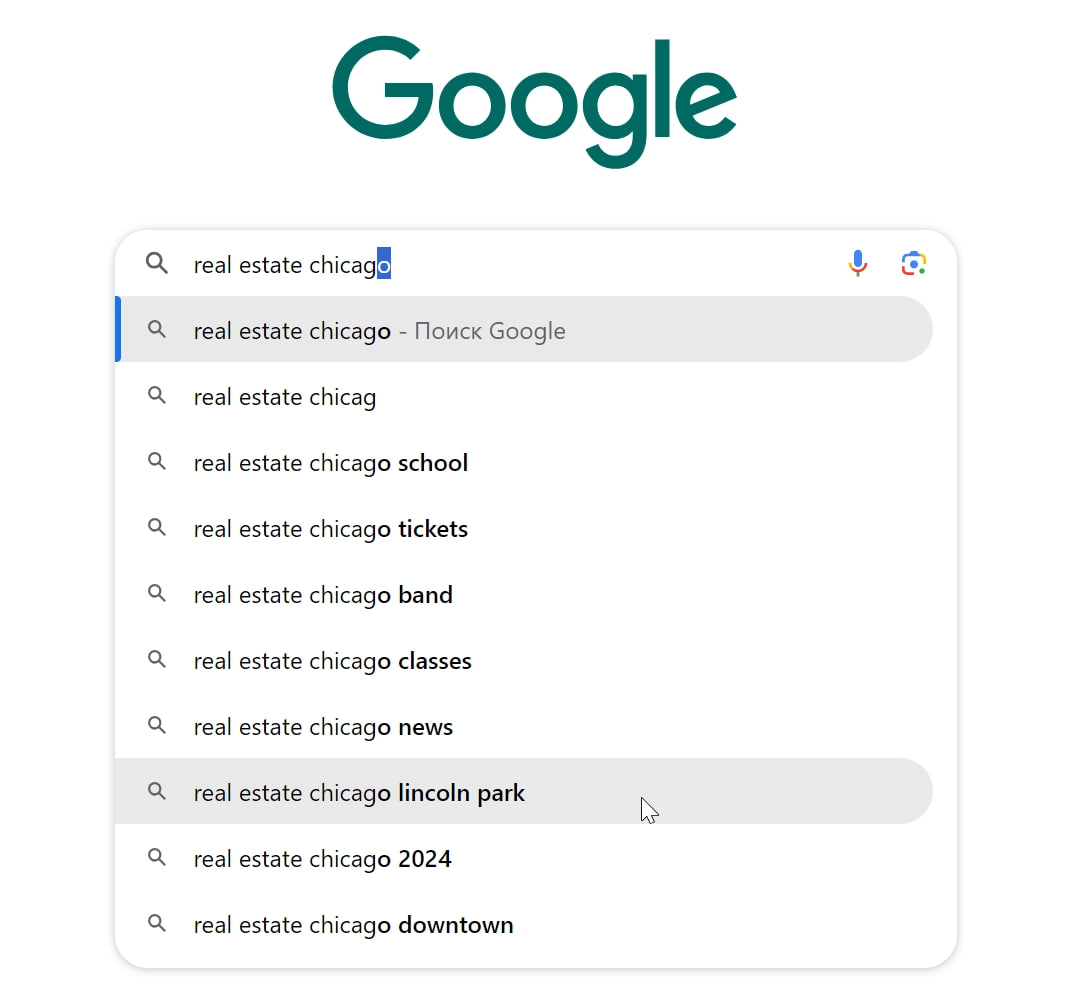Click the search icon next to 'real estate chicago school'
This screenshot has height=1004, width=1065.
click(x=157, y=462)
